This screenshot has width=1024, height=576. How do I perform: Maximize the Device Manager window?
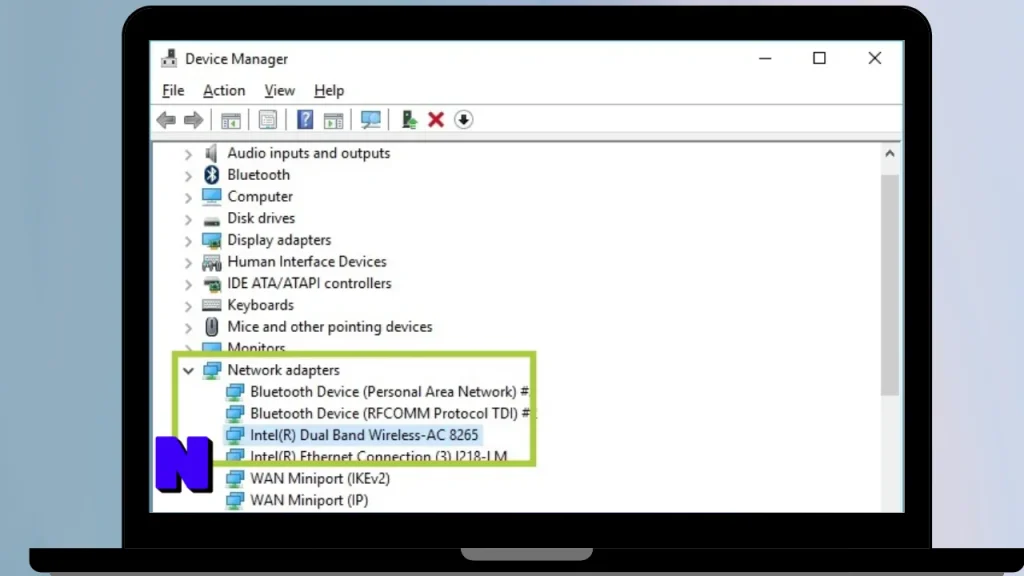click(819, 58)
